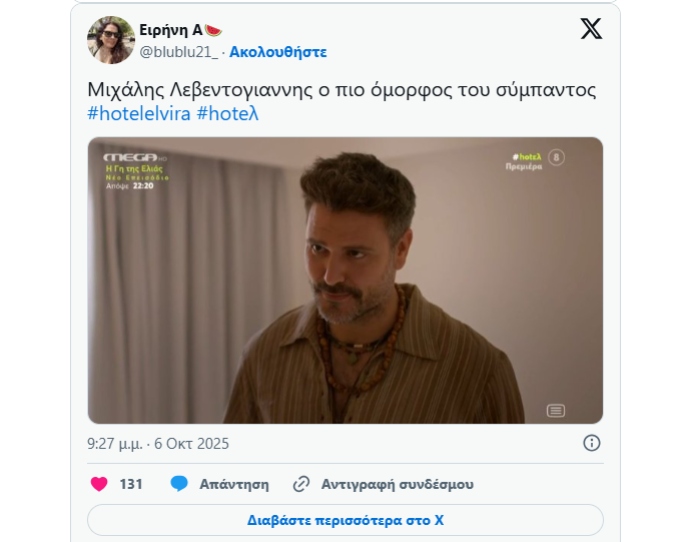Open the #hotelelvira hashtag
The width and height of the screenshot is (690, 542).
click(x=139, y=114)
